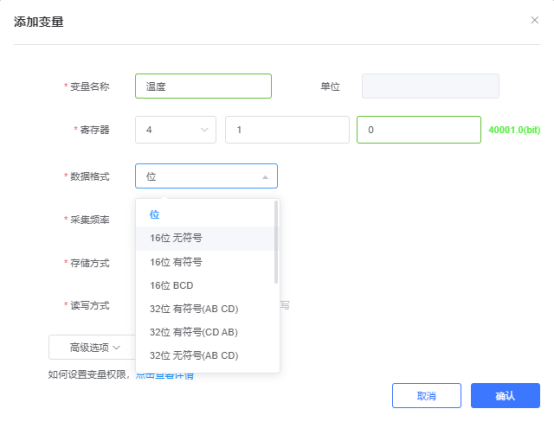Select 16位 有符号 option
This screenshot has height=429, width=554.
pyautogui.click(x=205, y=262)
